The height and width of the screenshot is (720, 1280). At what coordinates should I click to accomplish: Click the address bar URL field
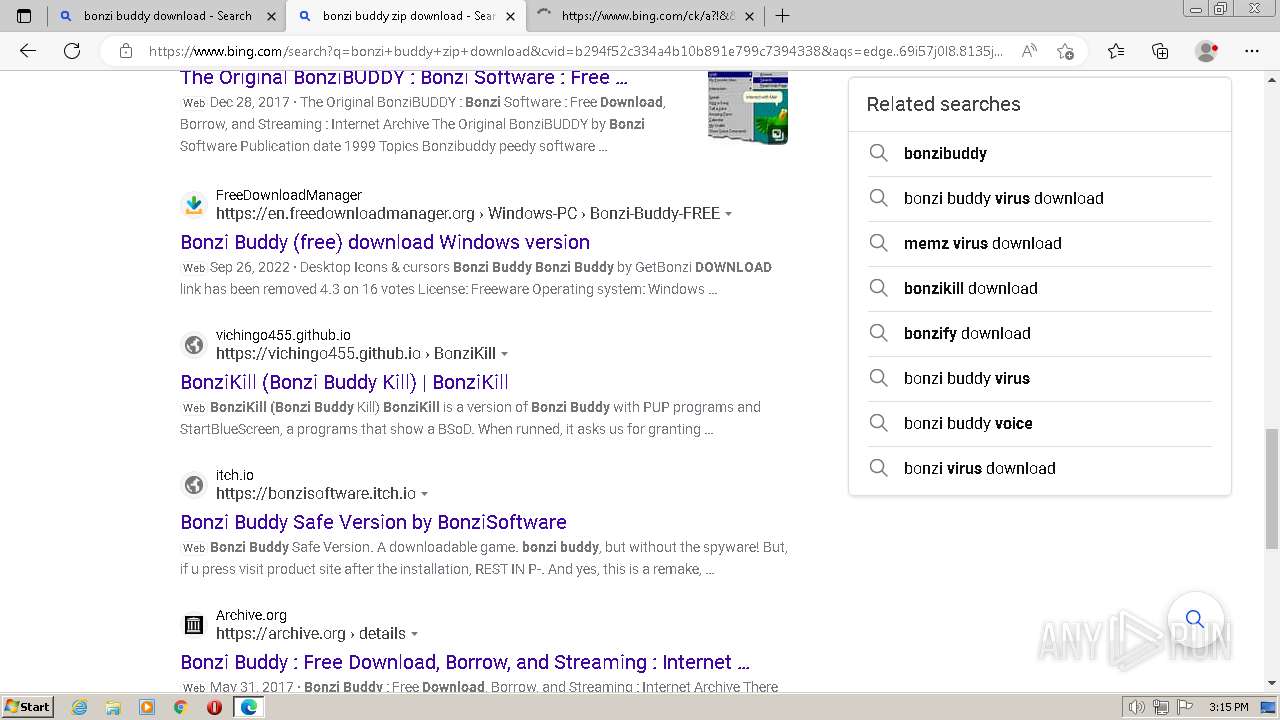coord(575,51)
